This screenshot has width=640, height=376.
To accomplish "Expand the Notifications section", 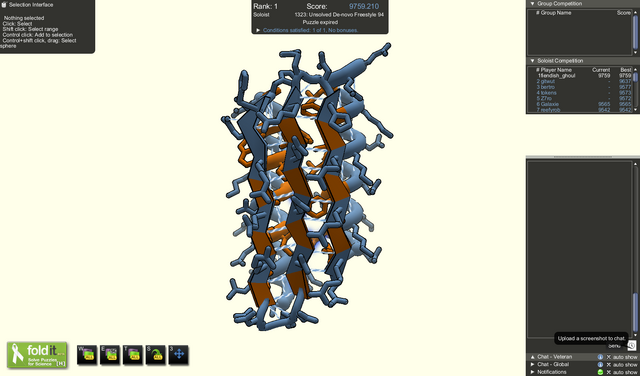I will coord(532,372).
